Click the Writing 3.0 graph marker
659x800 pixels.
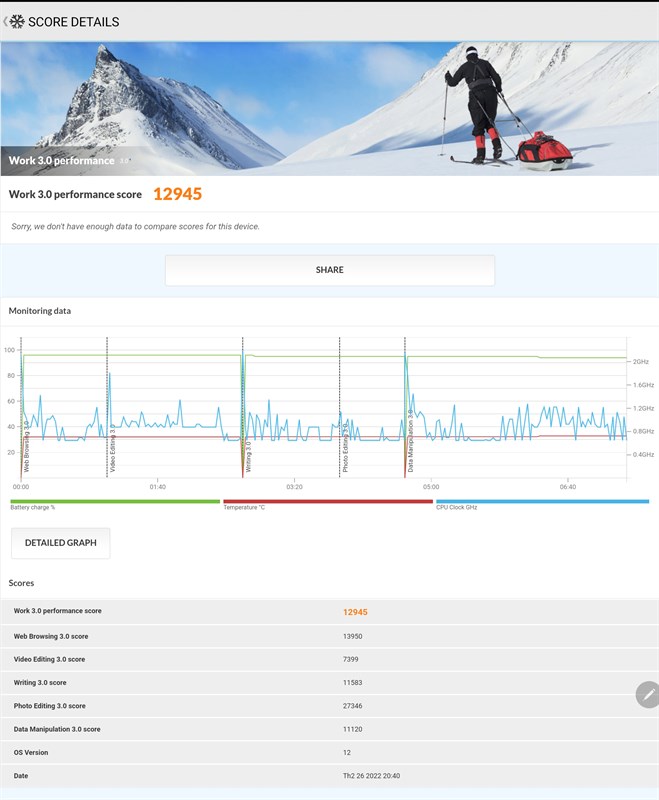[248, 456]
